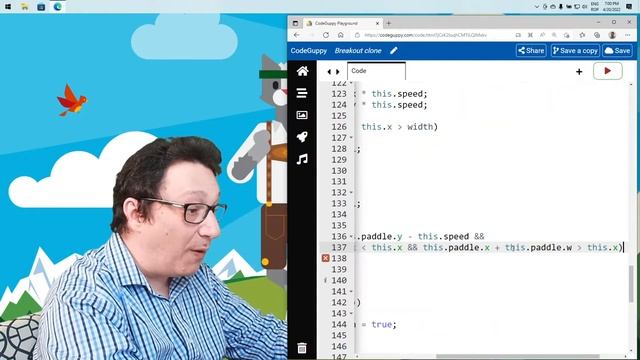Click the taskbar clock showing 7:00 PM
This screenshot has height=360, width=640.
point(611,7)
